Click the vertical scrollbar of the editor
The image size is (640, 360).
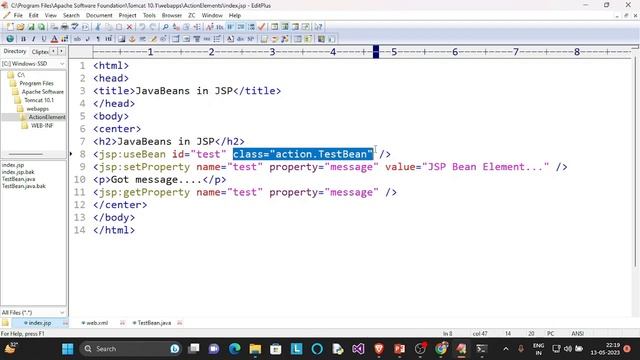[635, 163]
